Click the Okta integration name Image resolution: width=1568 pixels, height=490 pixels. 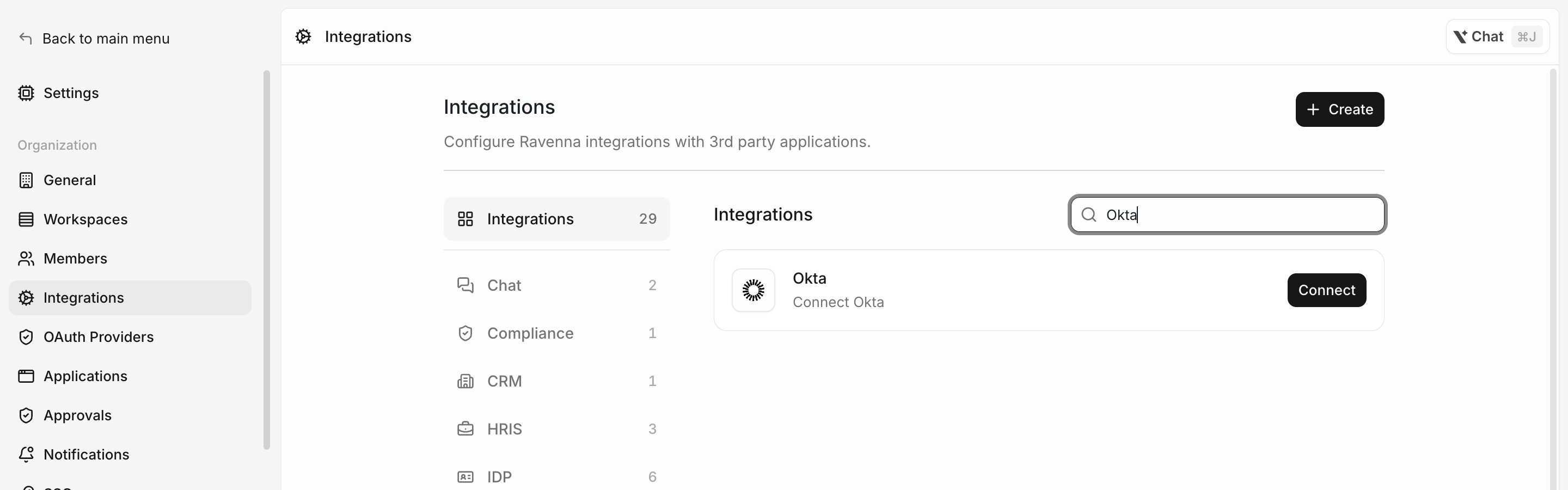point(809,278)
